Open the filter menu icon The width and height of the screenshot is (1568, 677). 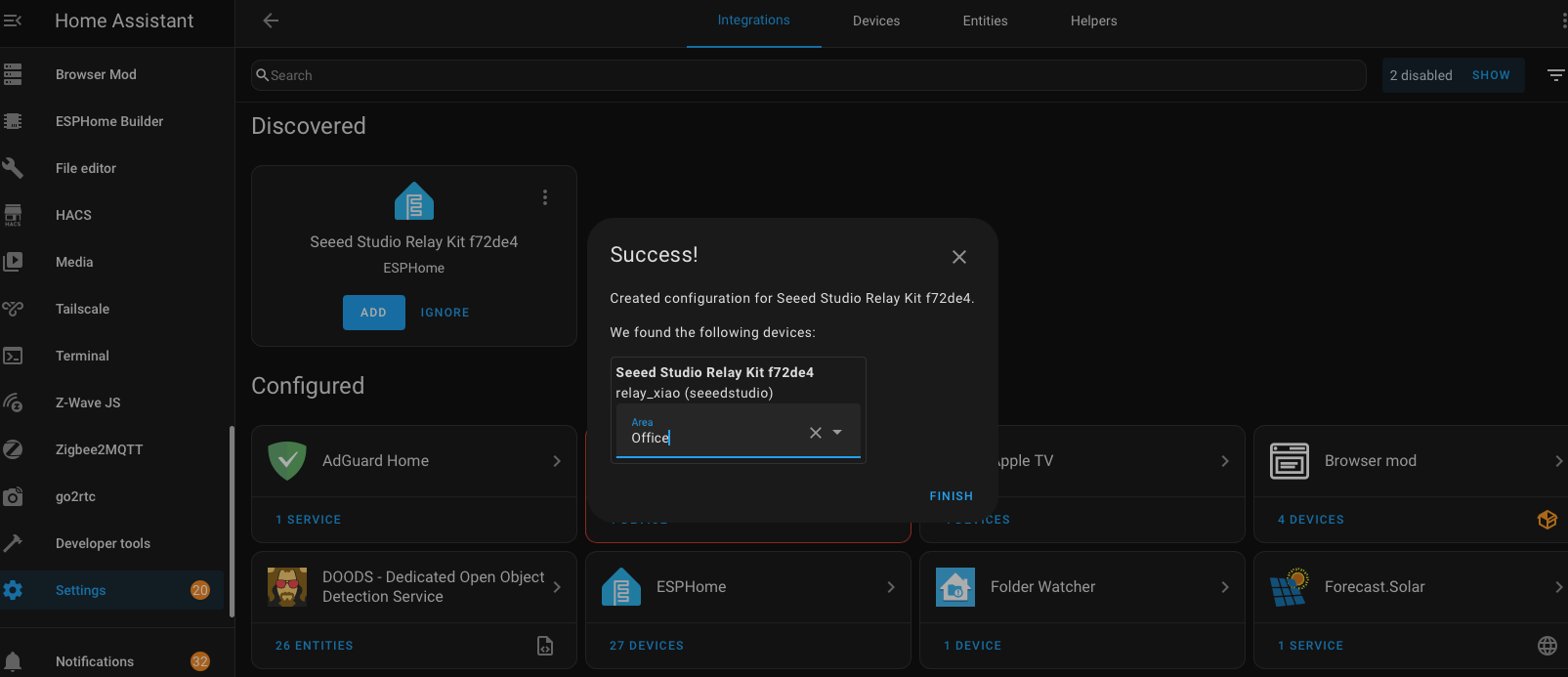[1555, 75]
